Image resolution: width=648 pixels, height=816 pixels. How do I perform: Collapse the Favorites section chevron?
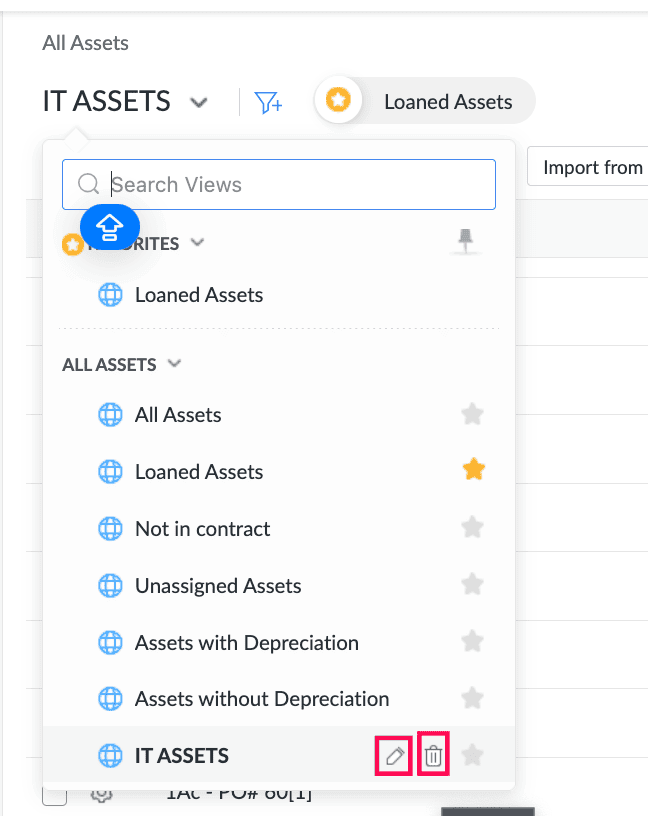click(x=197, y=242)
